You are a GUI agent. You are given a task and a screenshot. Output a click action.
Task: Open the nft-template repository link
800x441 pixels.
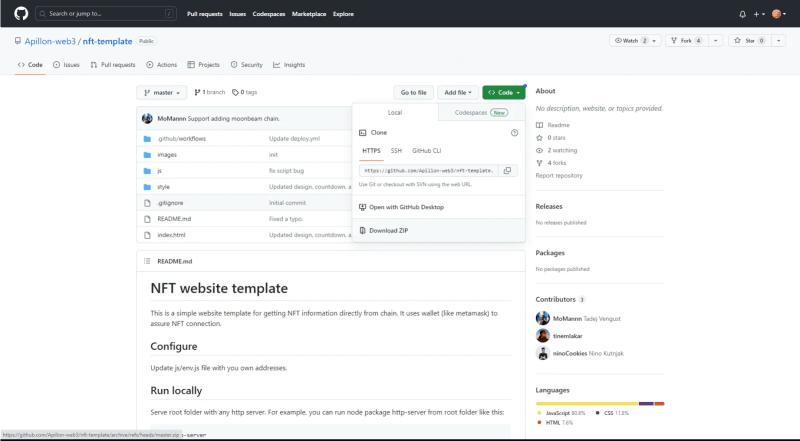coord(107,41)
